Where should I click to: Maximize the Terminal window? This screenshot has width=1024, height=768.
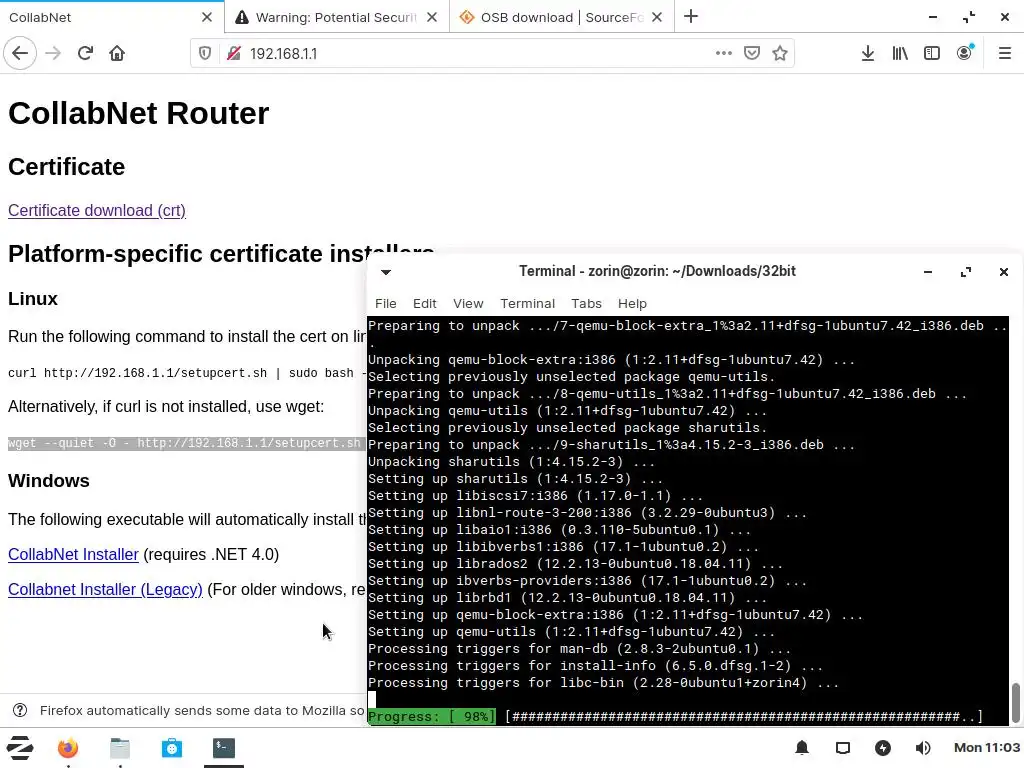pos(966,272)
